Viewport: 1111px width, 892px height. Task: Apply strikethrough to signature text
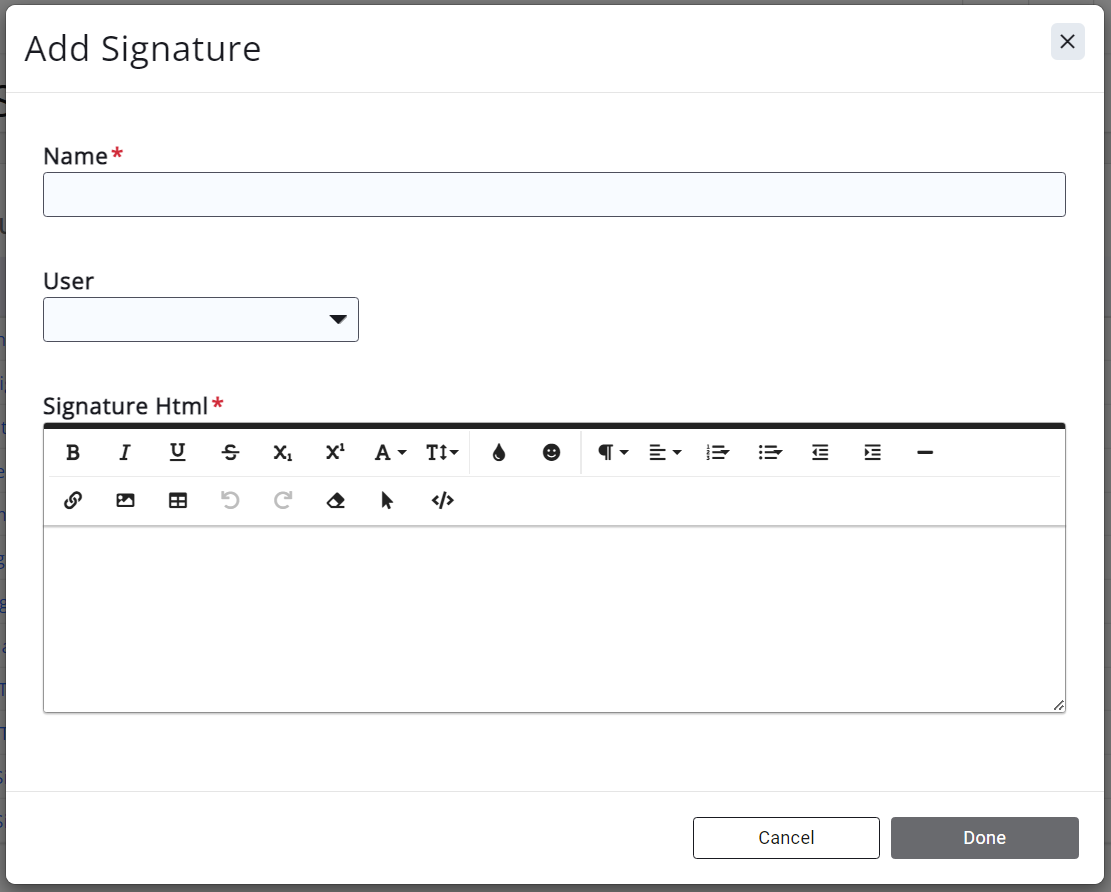tap(230, 453)
